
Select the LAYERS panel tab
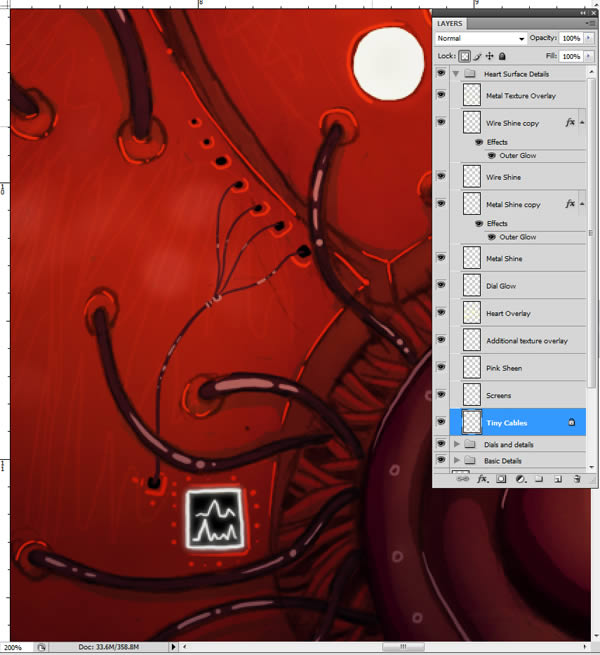[x=450, y=23]
